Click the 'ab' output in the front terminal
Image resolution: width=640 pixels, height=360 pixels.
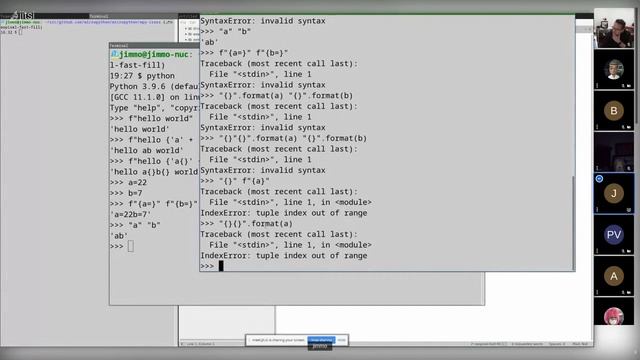coord(209,42)
